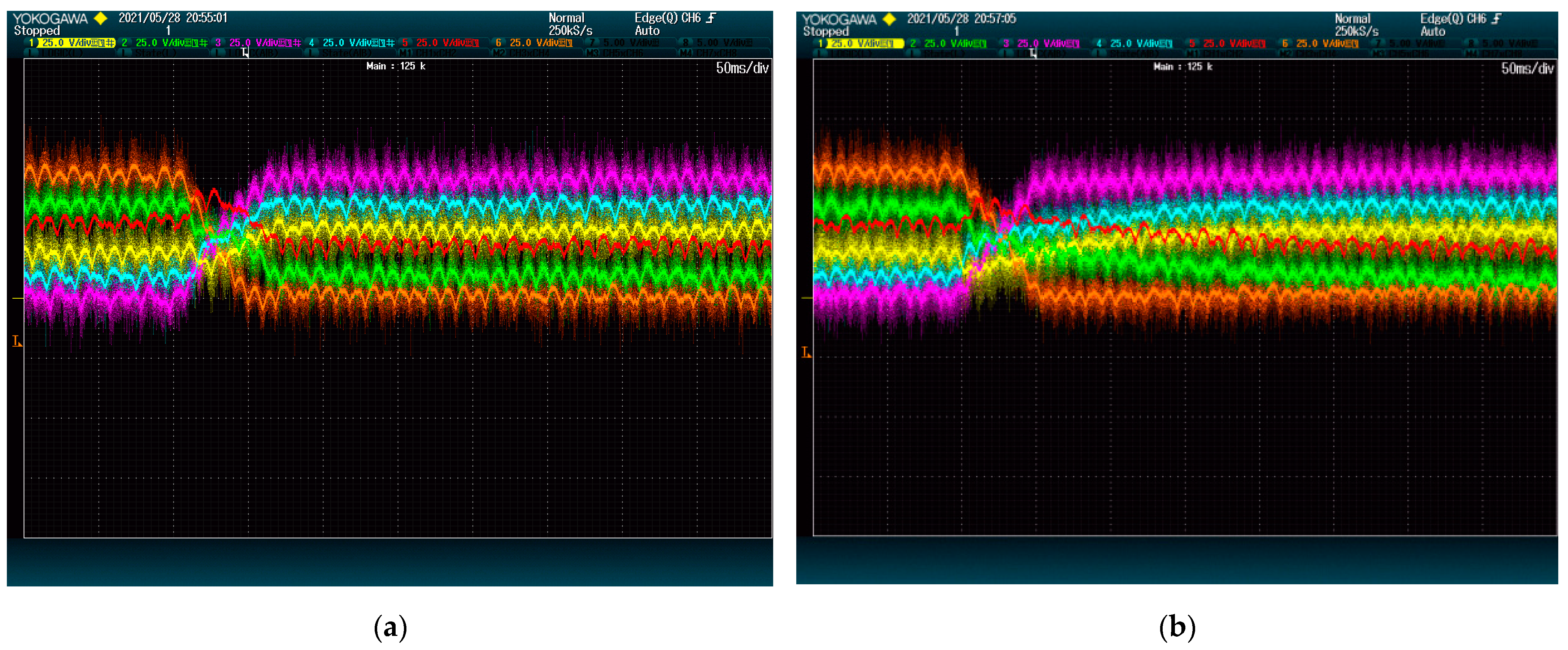
Task: Click Main : 125 k record length in left scope
Action: [x=396, y=66]
